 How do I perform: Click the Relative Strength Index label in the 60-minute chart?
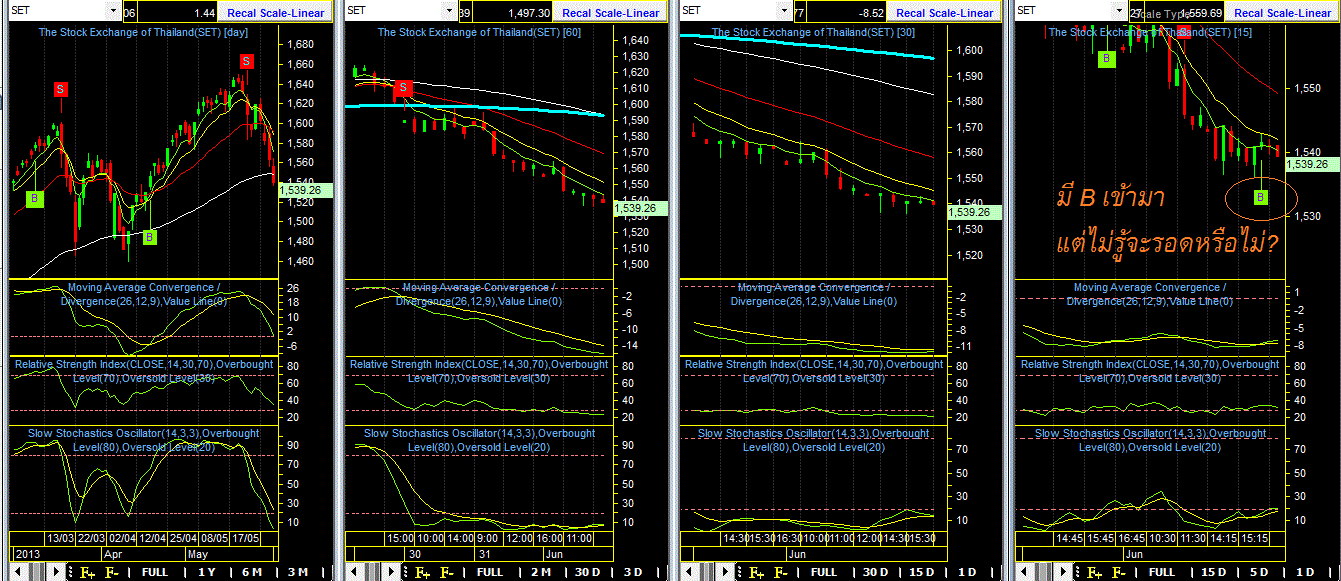478,371
